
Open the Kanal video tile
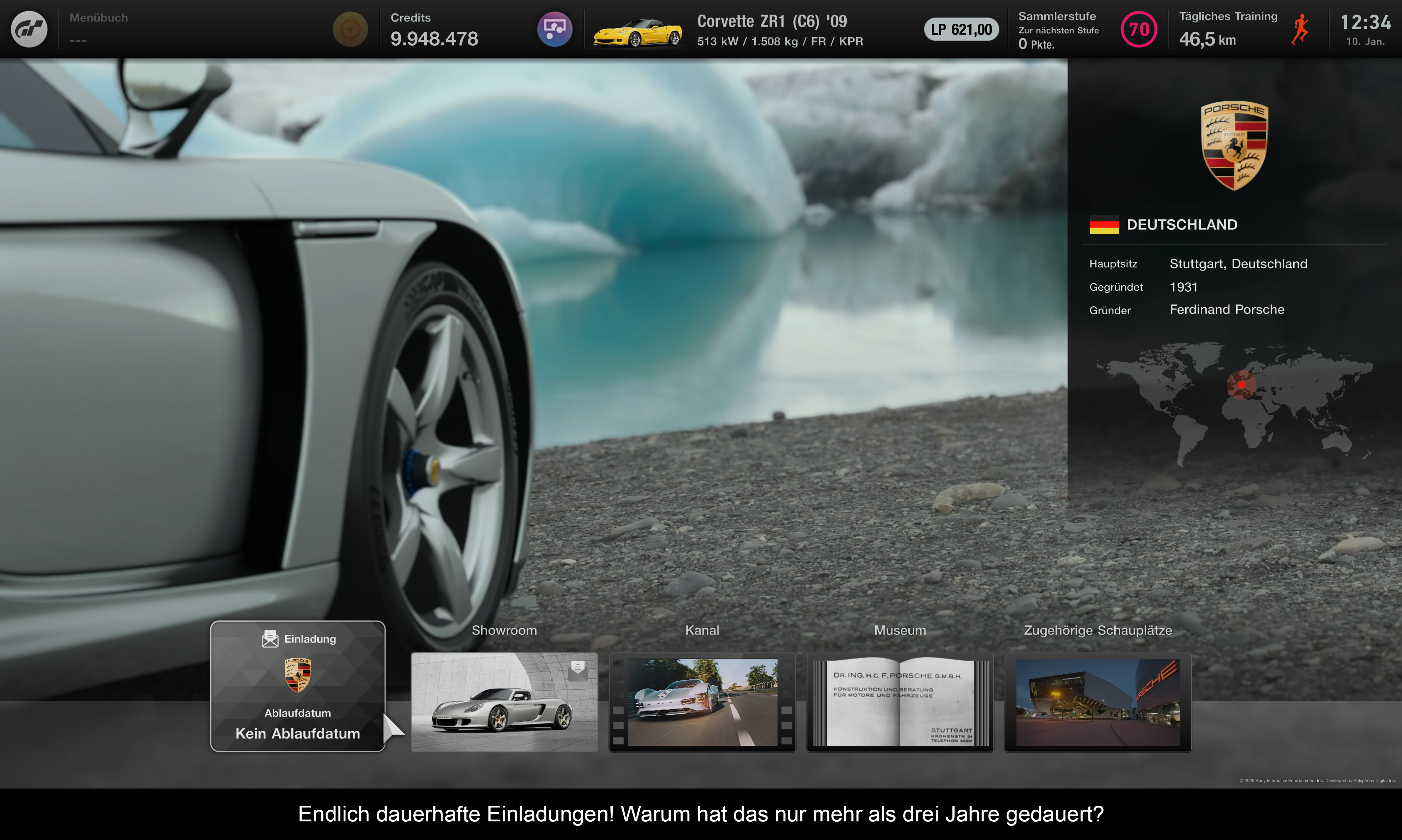pyautogui.click(x=702, y=702)
